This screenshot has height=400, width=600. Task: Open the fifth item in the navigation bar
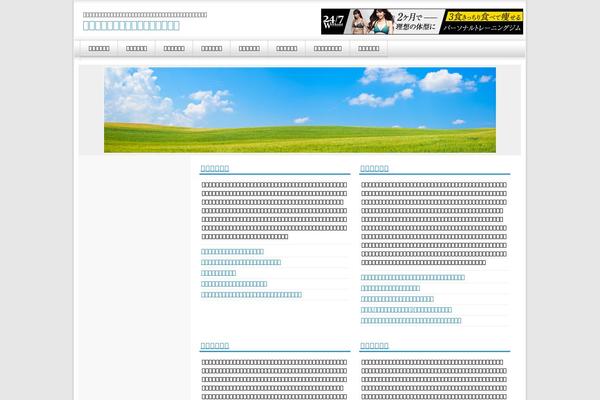[x=249, y=49]
